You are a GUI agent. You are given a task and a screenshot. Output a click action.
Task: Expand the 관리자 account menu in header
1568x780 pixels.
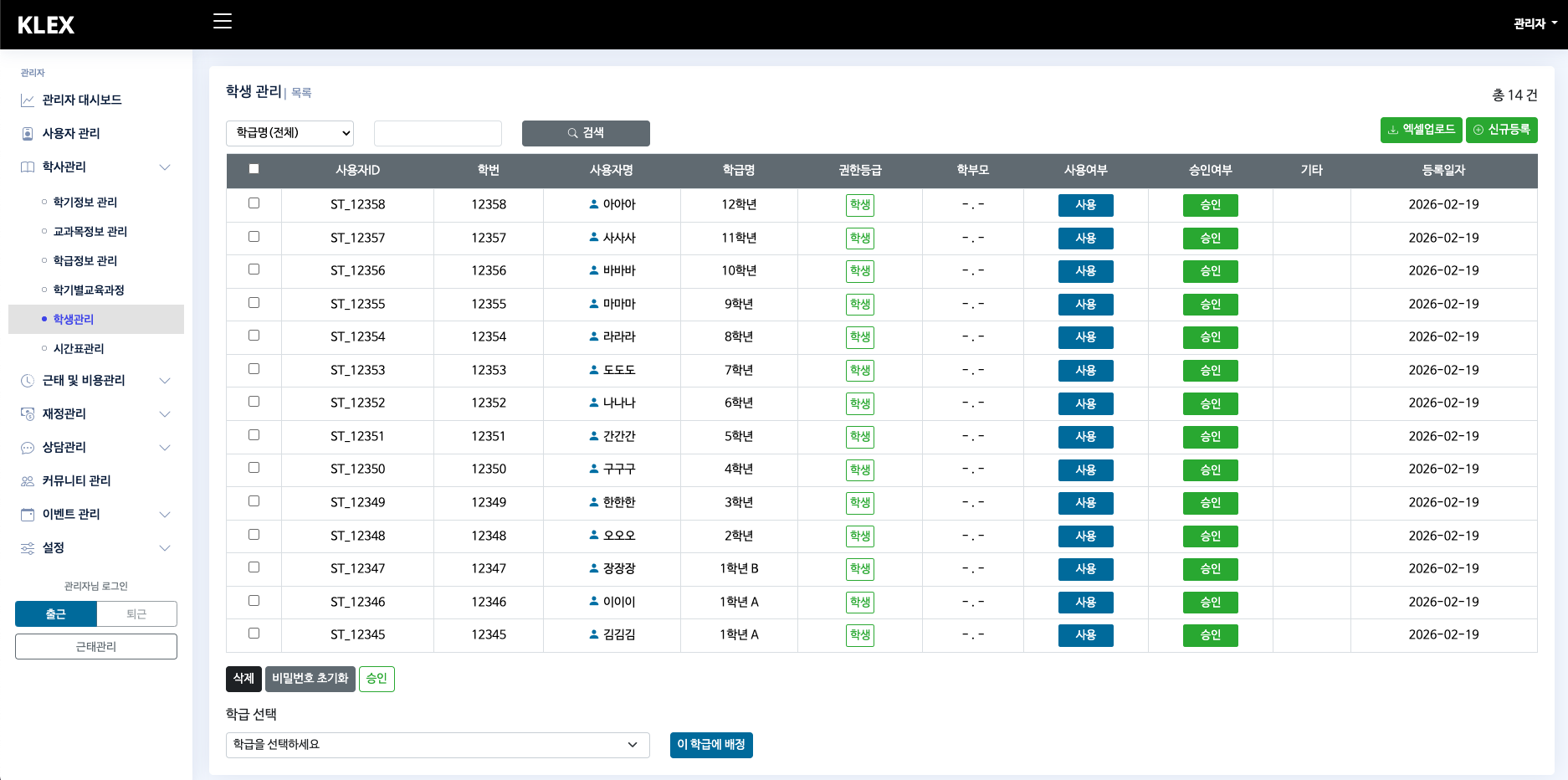[x=1535, y=24]
